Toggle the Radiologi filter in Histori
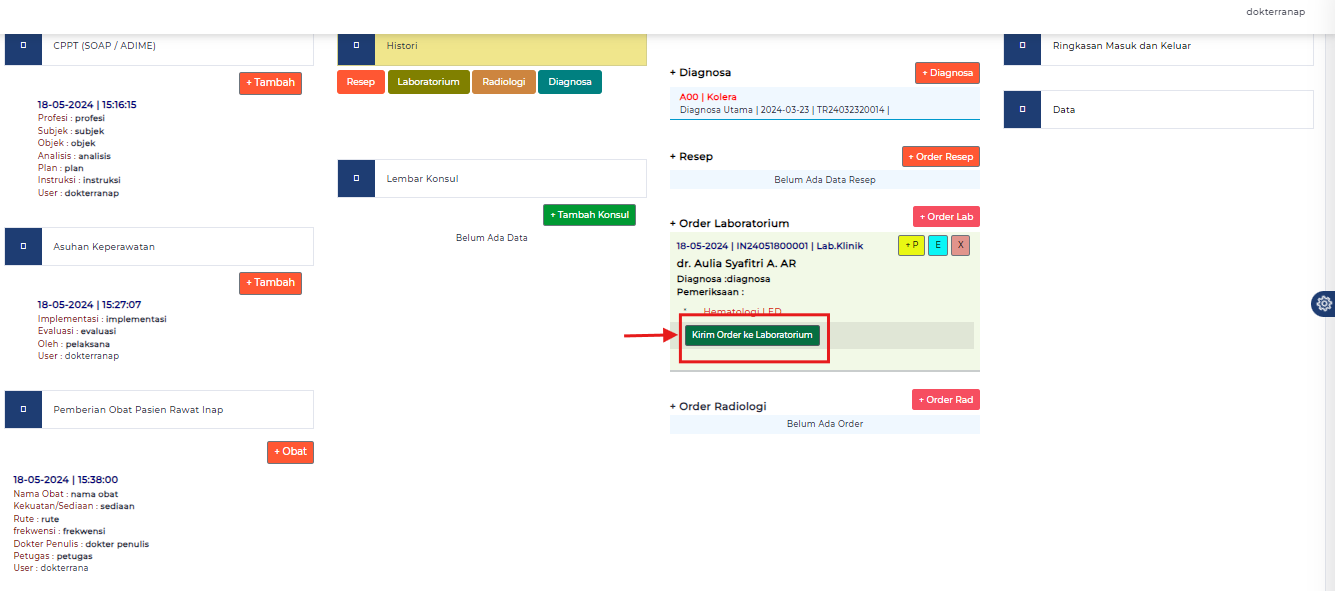The width and height of the screenshot is (1335, 591). pos(503,81)
